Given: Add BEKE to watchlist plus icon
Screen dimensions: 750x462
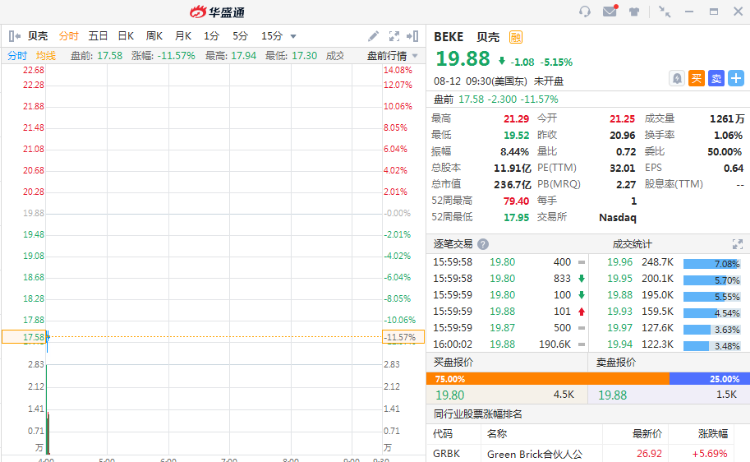Looking at the screenshot, I should point(736,78).
